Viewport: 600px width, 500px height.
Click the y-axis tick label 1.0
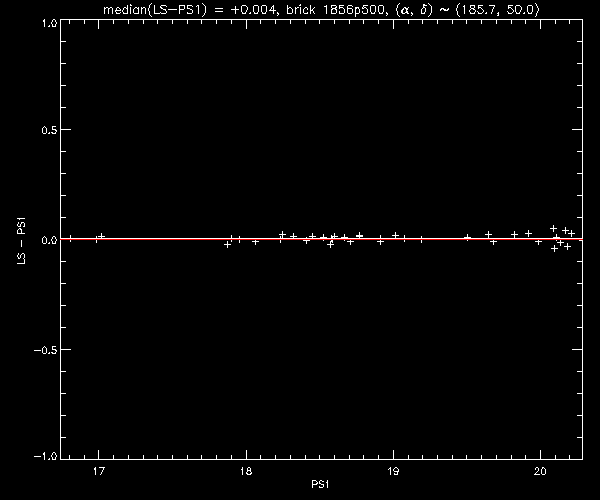click(x=49, y=23)
